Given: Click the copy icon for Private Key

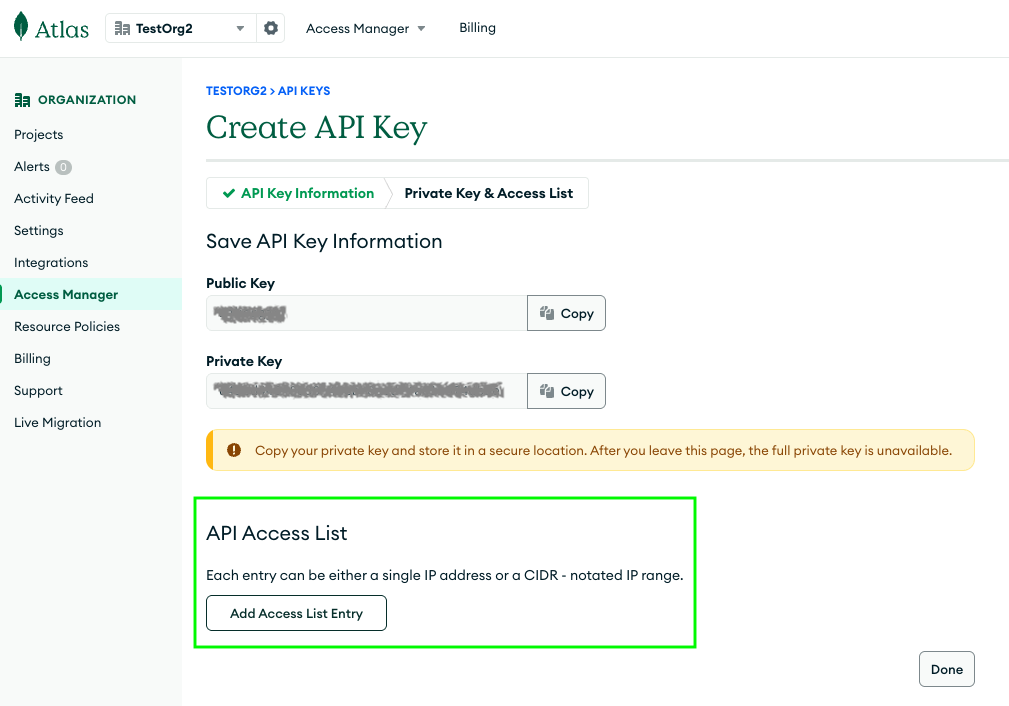Looking at the screenshot, I should (547, 391).
